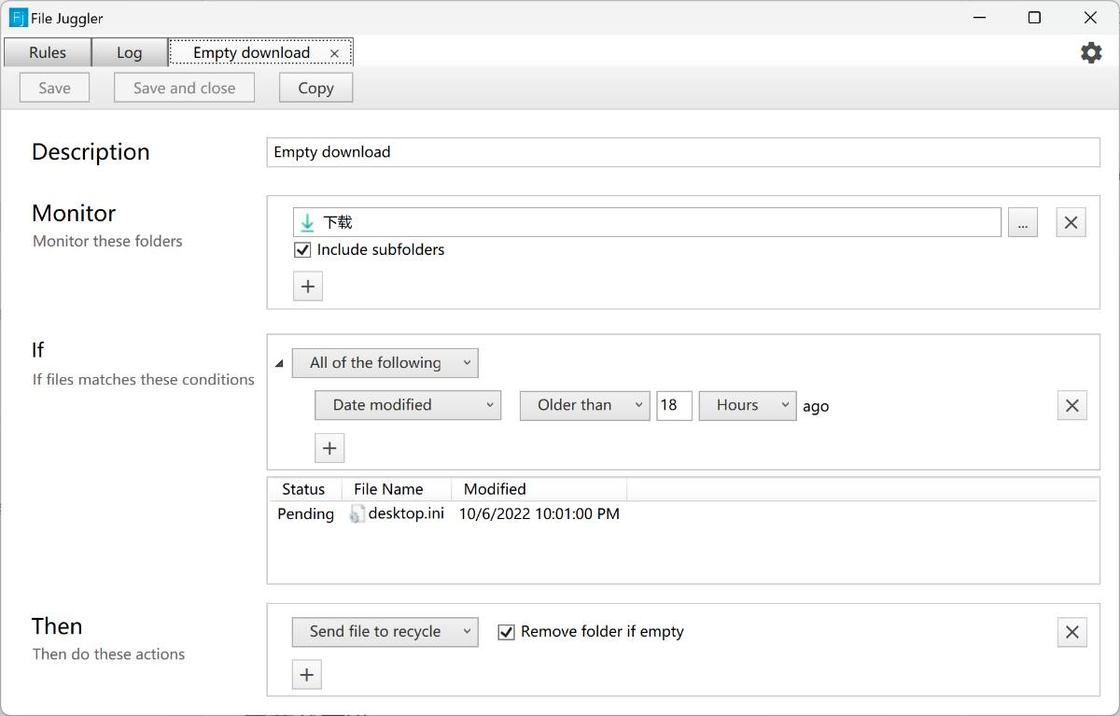
Task: Browse for folder with ellipsis button
Action: point(1023,222)
